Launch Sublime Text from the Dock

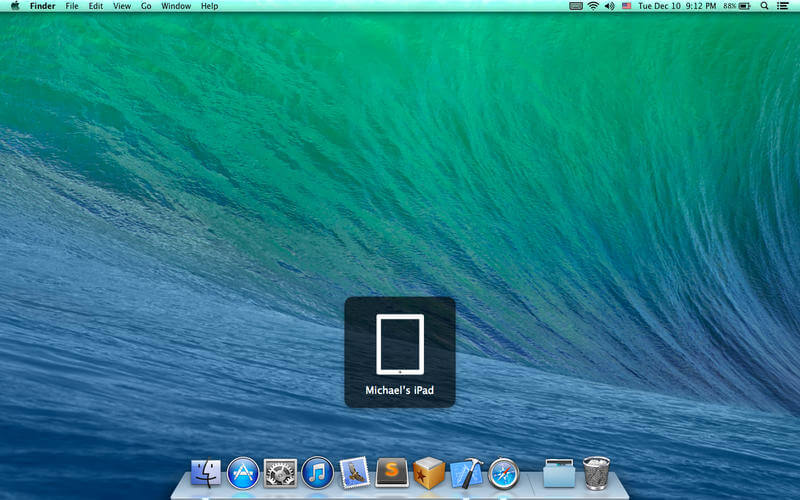392,472
